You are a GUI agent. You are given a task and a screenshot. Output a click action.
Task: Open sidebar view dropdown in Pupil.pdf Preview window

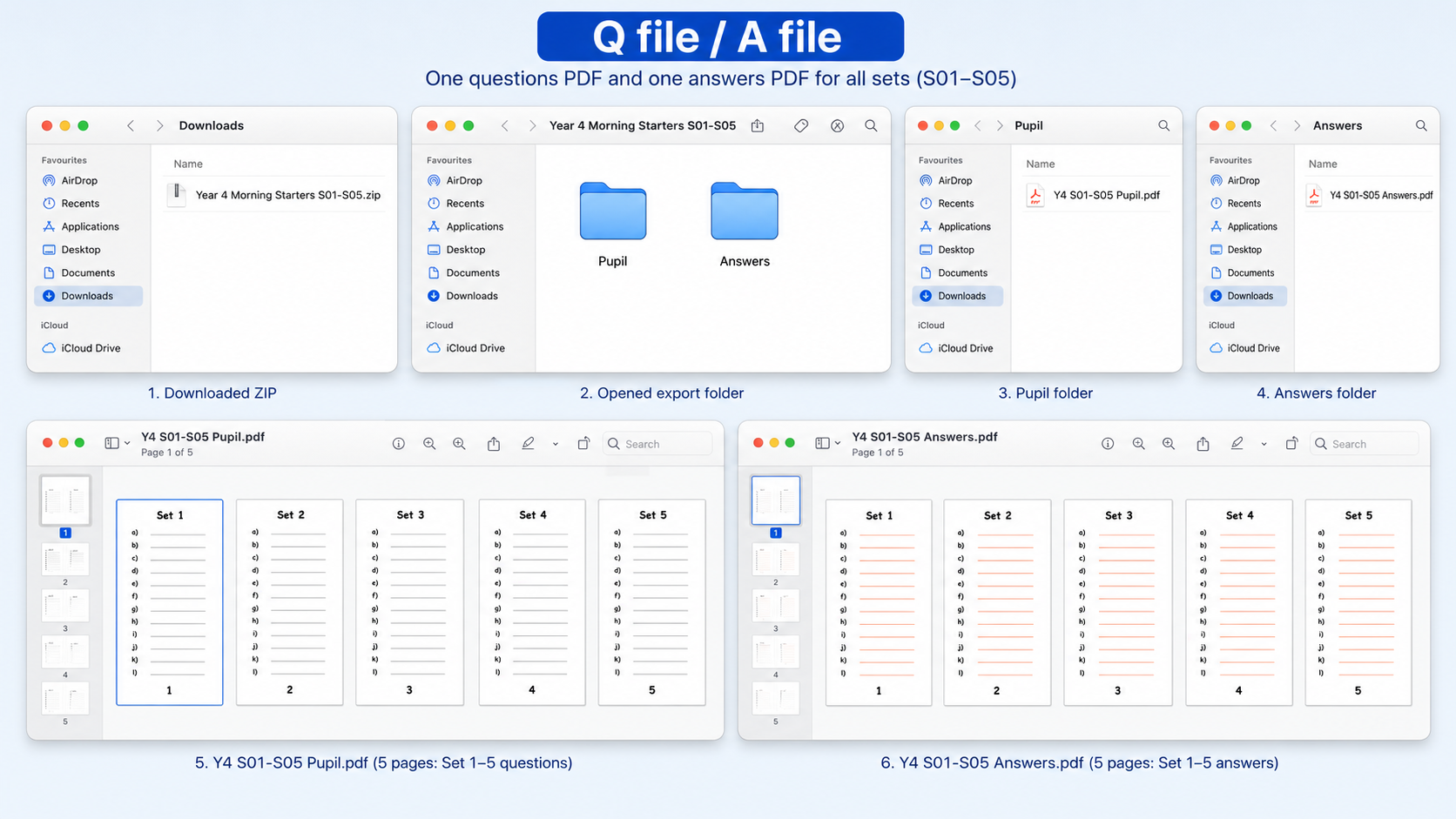(x=118, y=443)
